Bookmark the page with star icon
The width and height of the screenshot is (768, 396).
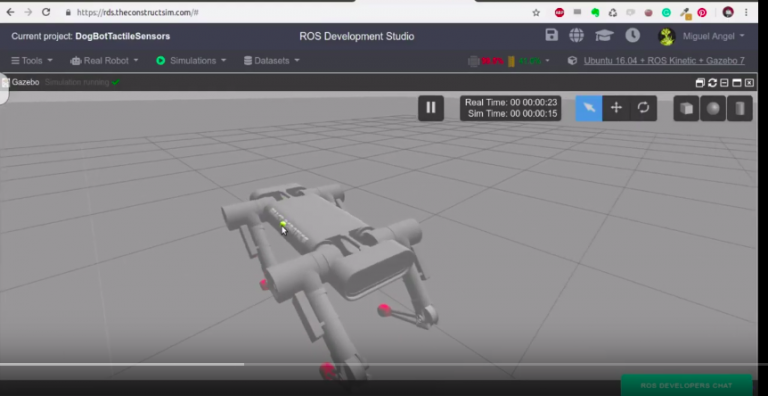tap(536, 13)
